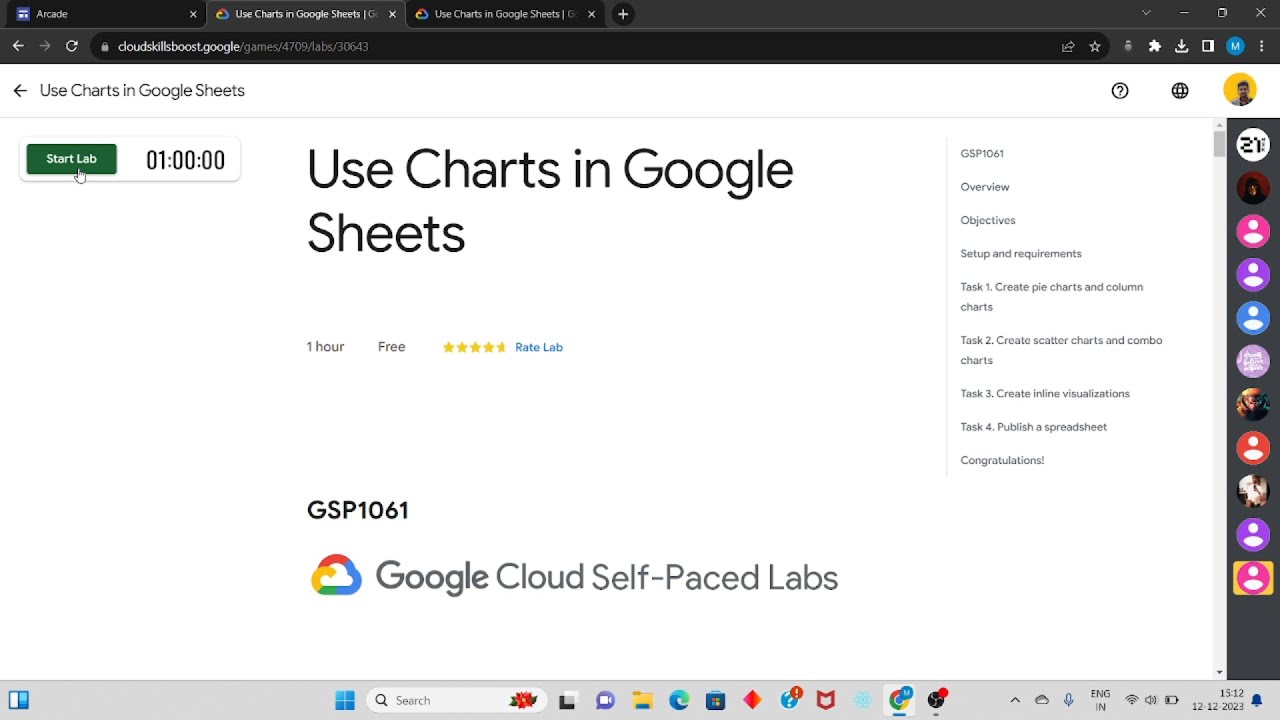The image size is (1280, 720).
Task: Show hidden system tray icons
Action: click(1015, 700)
